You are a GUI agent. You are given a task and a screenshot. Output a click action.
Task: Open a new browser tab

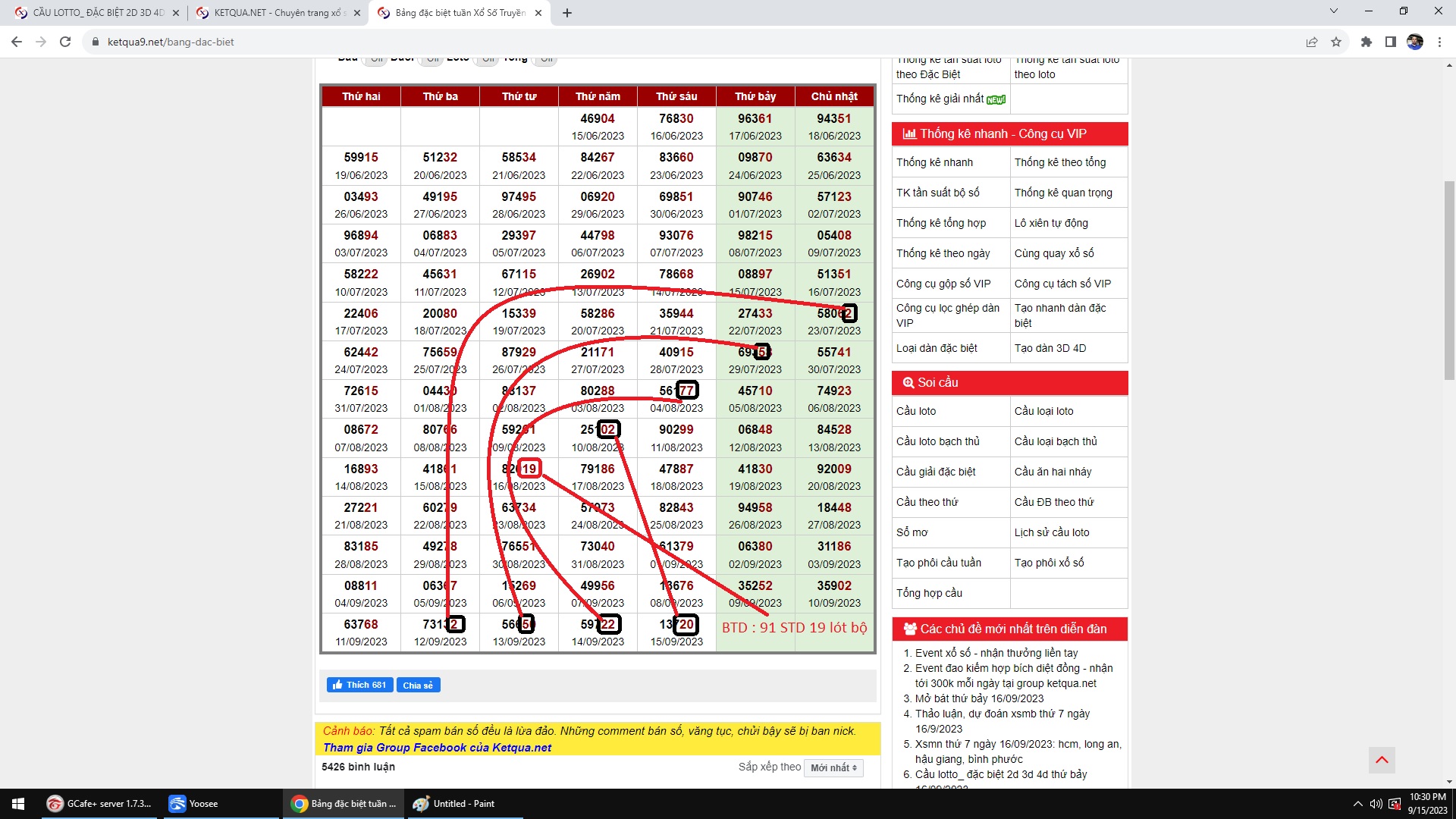coord(567,13)
